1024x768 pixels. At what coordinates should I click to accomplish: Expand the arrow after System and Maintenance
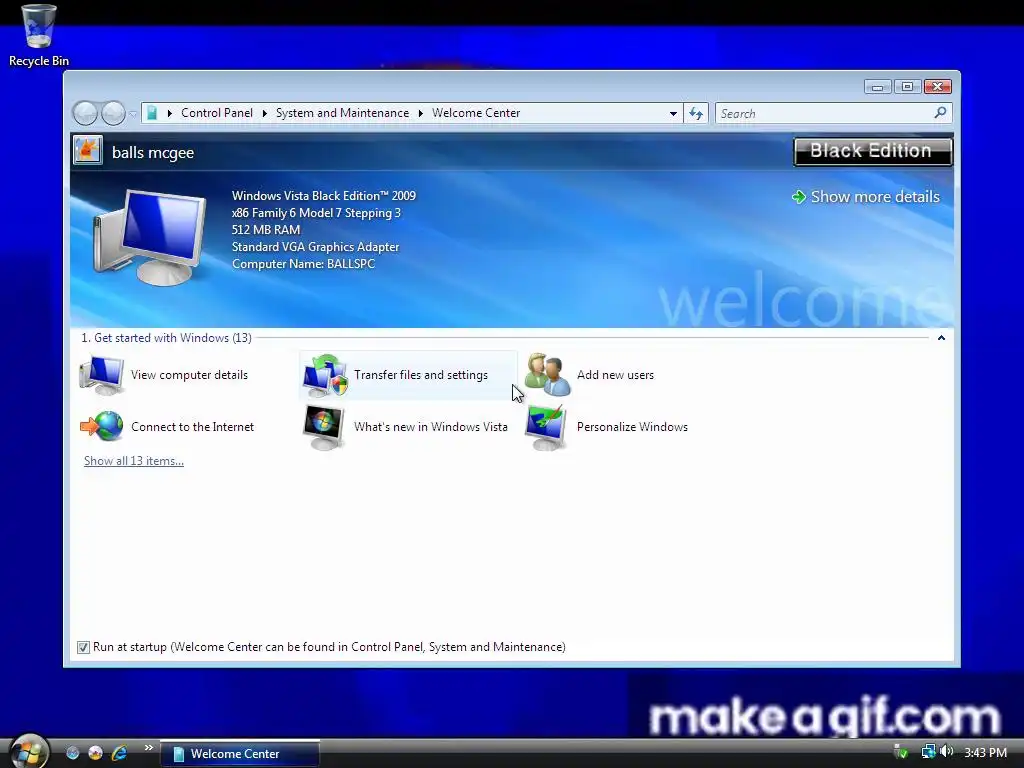(421, 113)
